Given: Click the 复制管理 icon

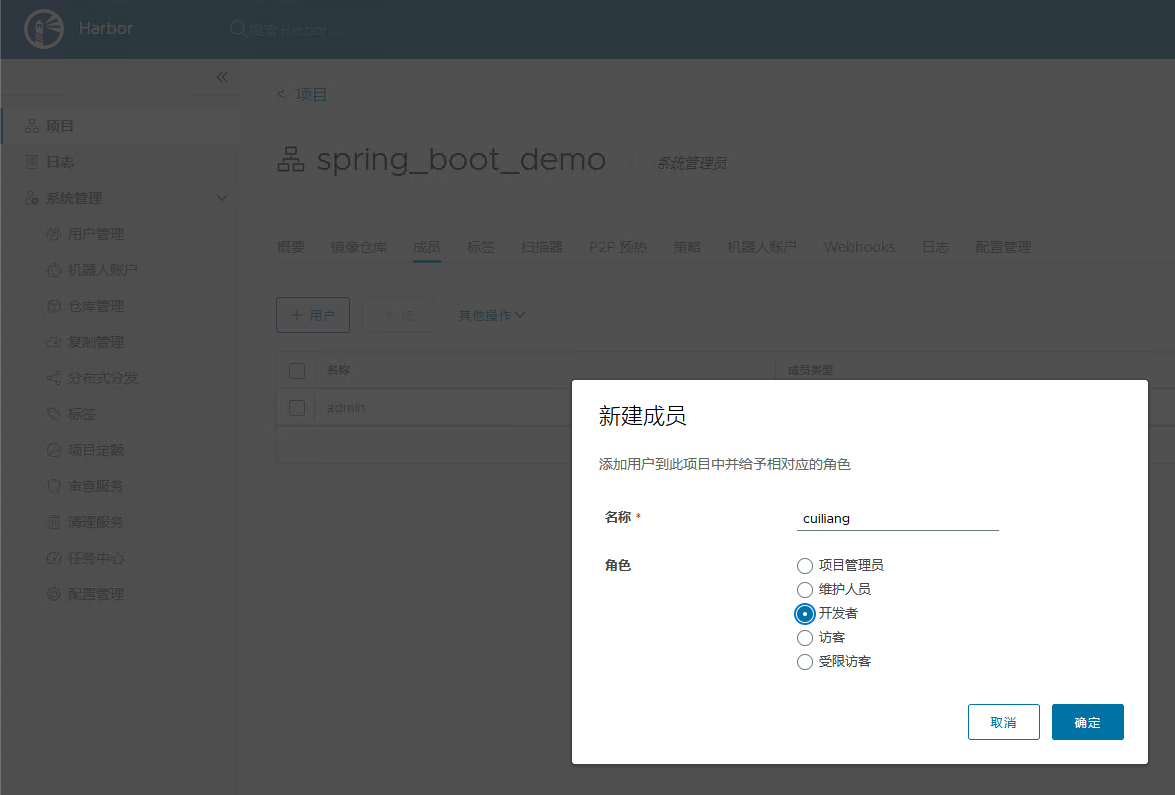Looking at the screenshot, I should 54,342.
